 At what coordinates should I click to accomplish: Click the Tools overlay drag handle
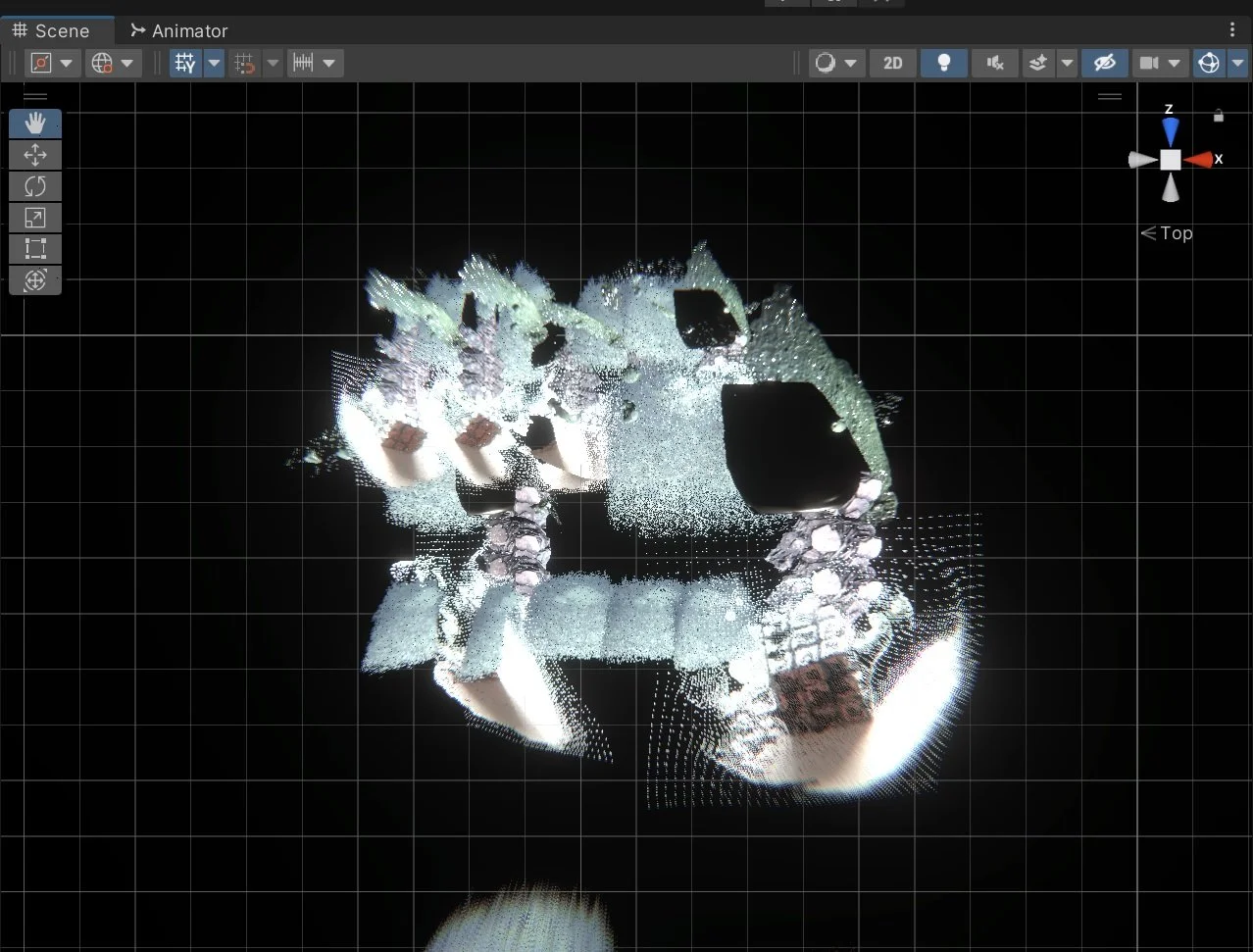pos(35,96)
